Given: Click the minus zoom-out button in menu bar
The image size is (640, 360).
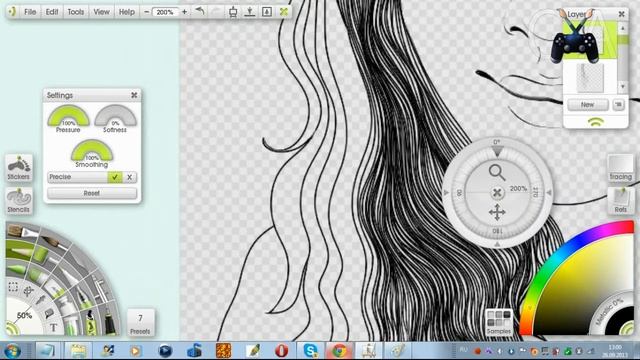Looking at the screenshot, I should point(147,12).
